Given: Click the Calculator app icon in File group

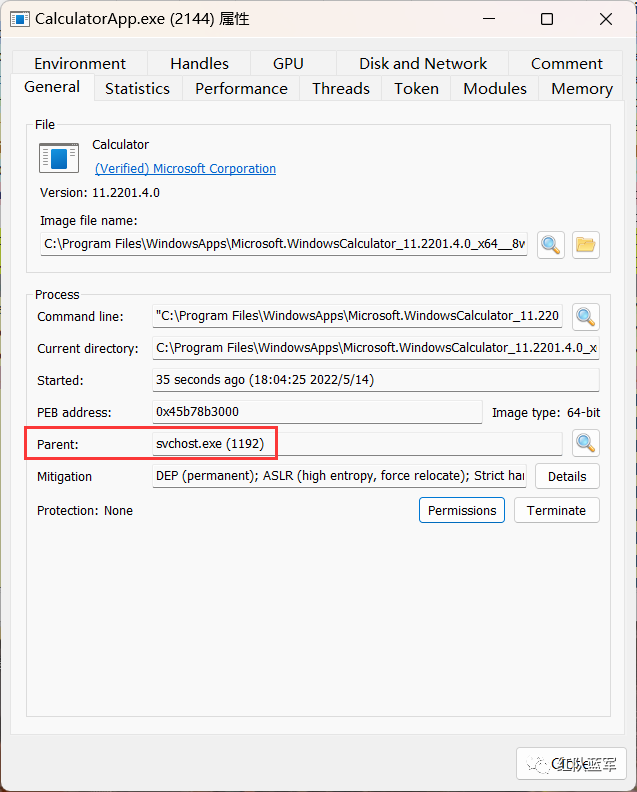Looking at the screenshot, I should click(x=59, y=158).
